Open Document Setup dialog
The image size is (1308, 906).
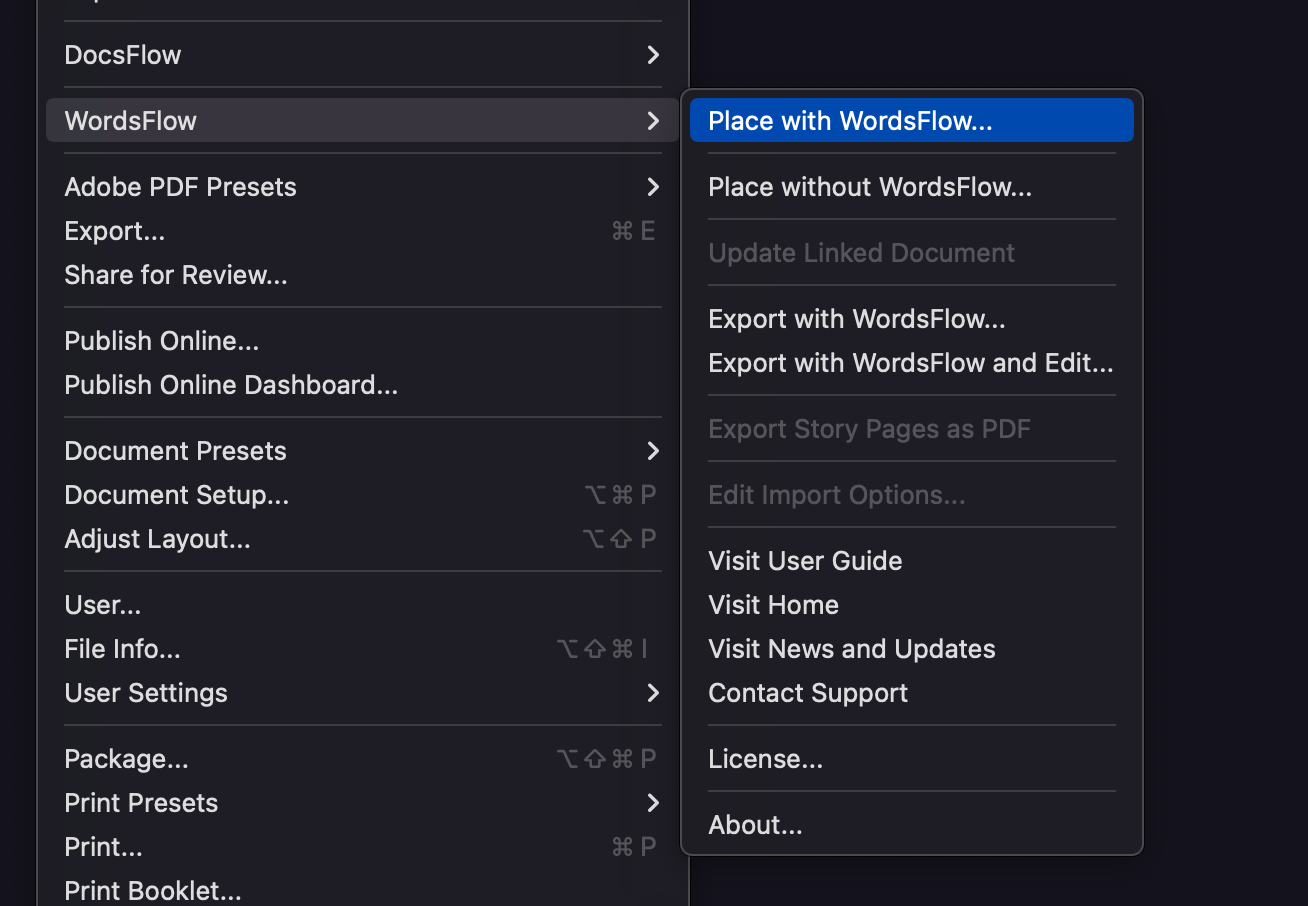(x=177, y=495)
